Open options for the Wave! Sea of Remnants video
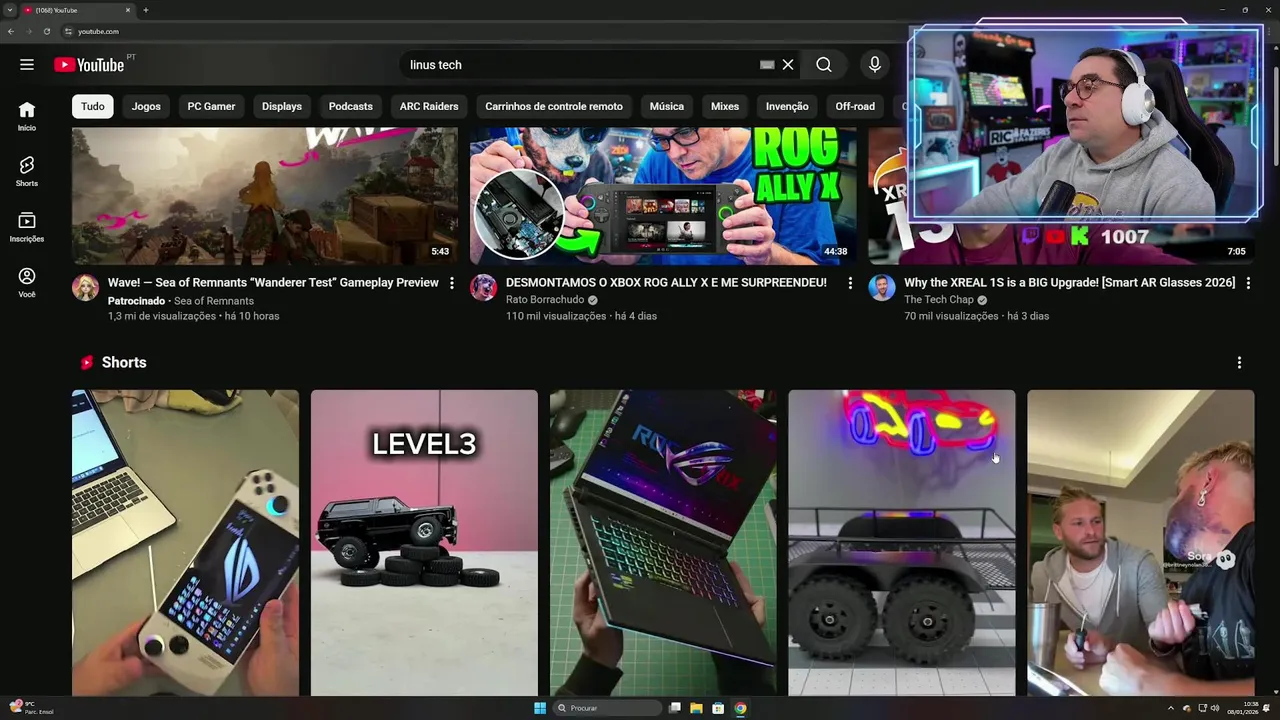This screenshot has width=1280, height=720. [x=452, y=283]
